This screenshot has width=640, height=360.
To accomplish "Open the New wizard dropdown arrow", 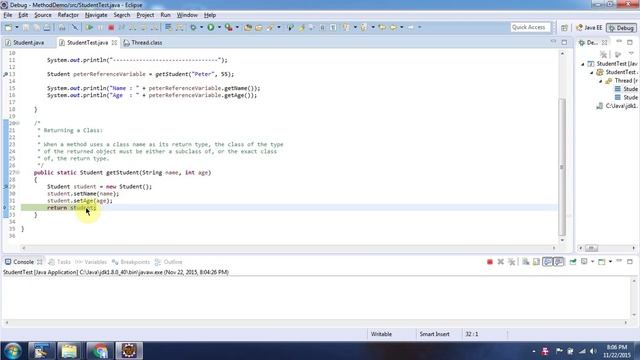I will point(17,27).
